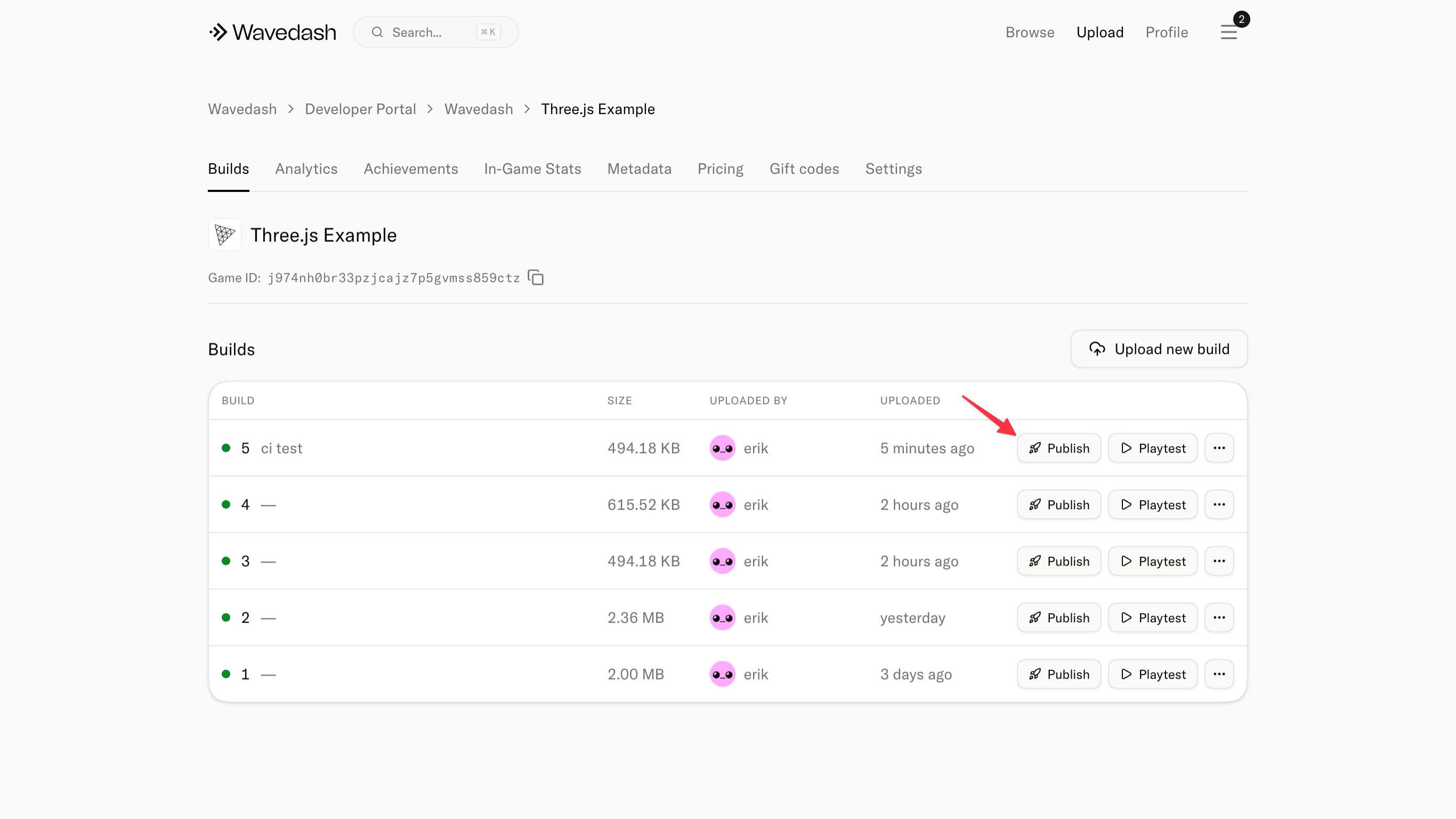Publish build 1
Image resolution: width=1456 pixels, height=819 pixels.
point(1058,674)
